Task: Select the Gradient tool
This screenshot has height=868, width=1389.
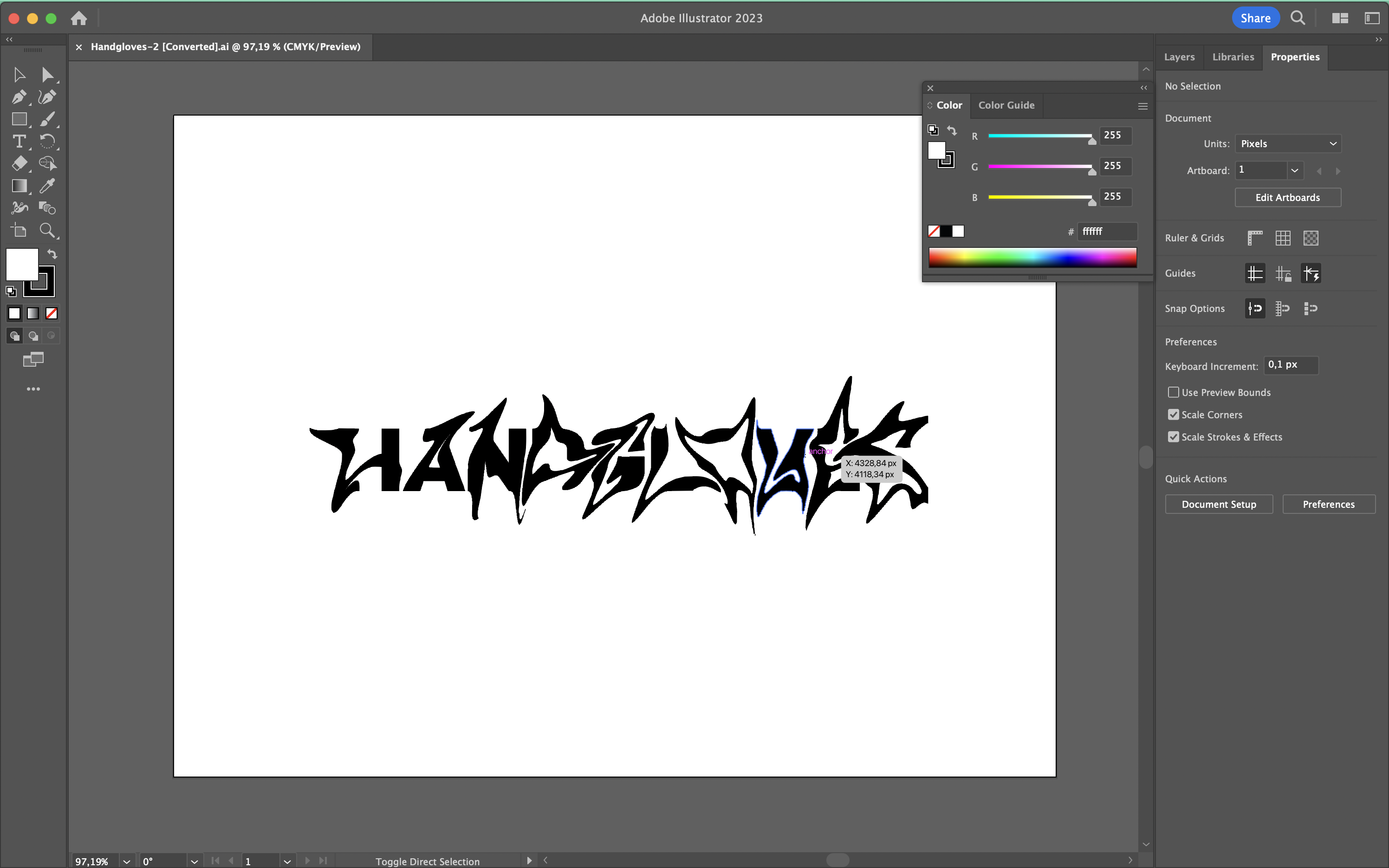Action: [19, 185]
